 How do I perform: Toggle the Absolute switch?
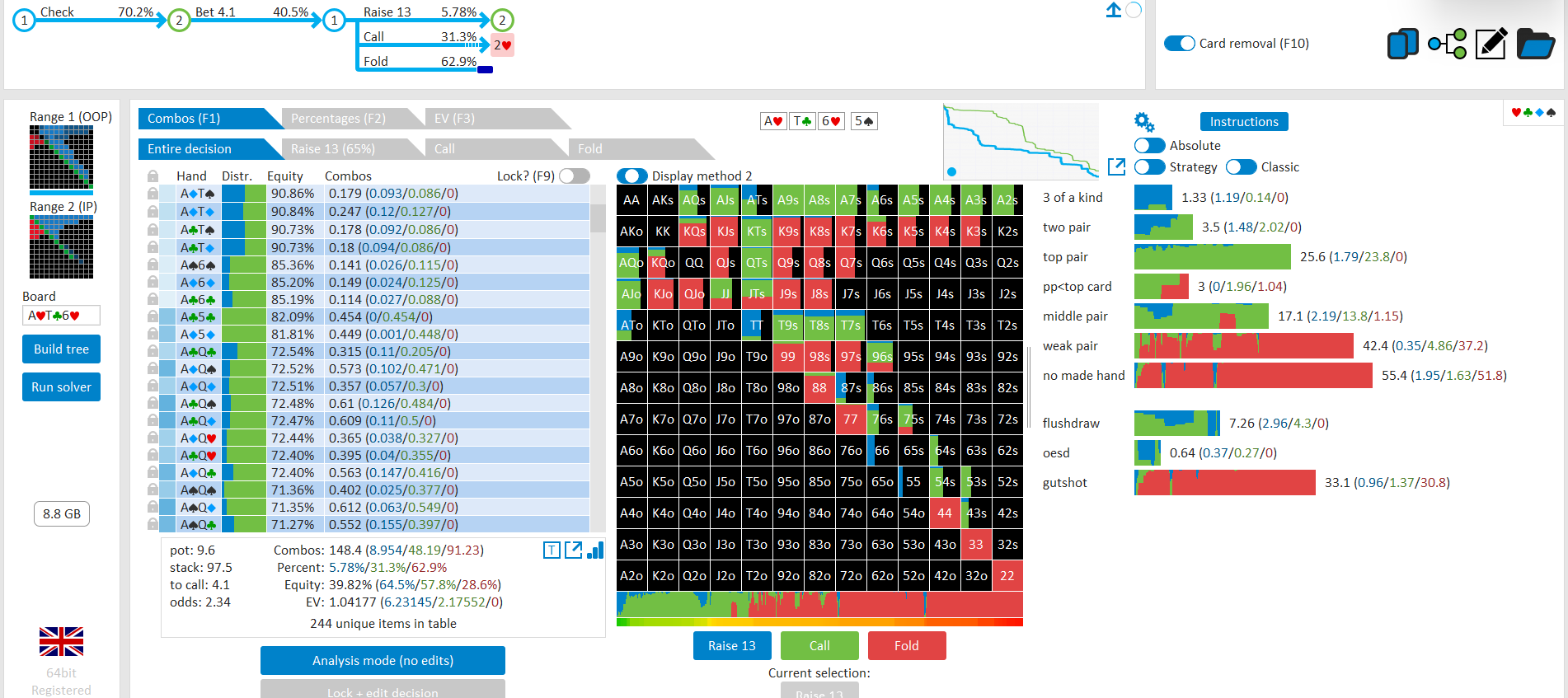(x=1149, y=146)
